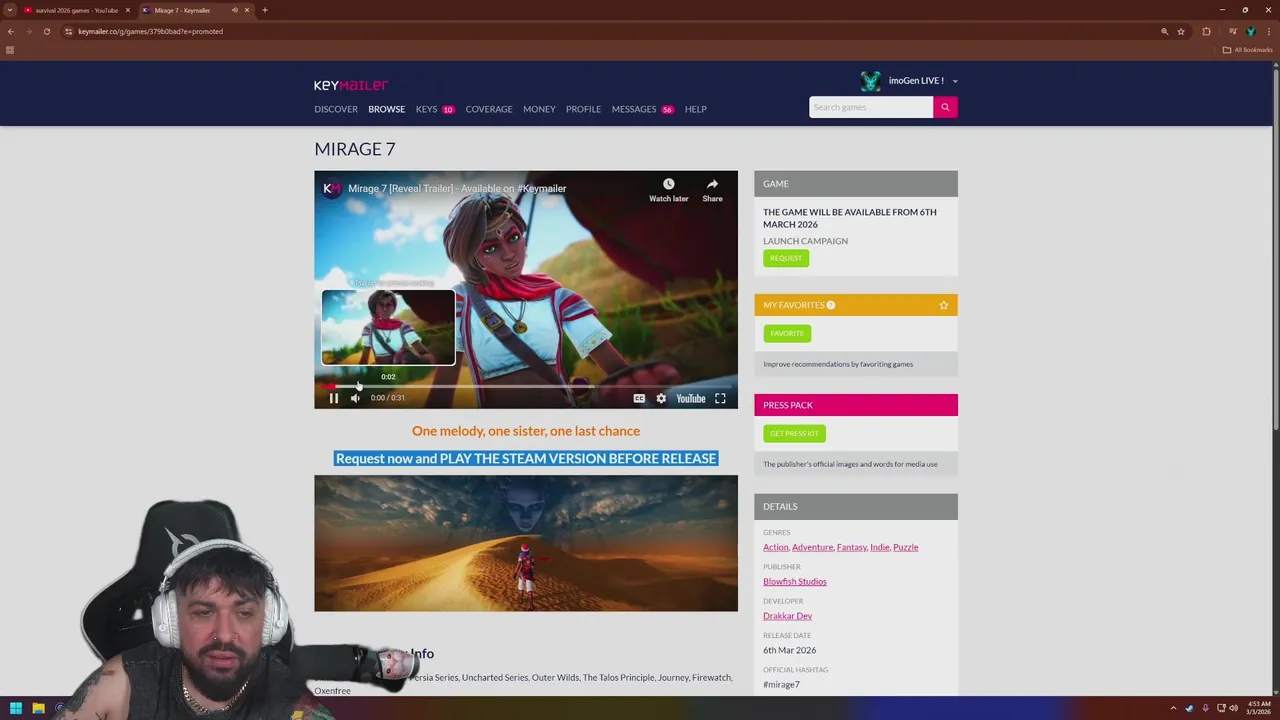Open the DISCOVER nav item
The width and height of the screenshot is (1280, 720).
[336, 109]
